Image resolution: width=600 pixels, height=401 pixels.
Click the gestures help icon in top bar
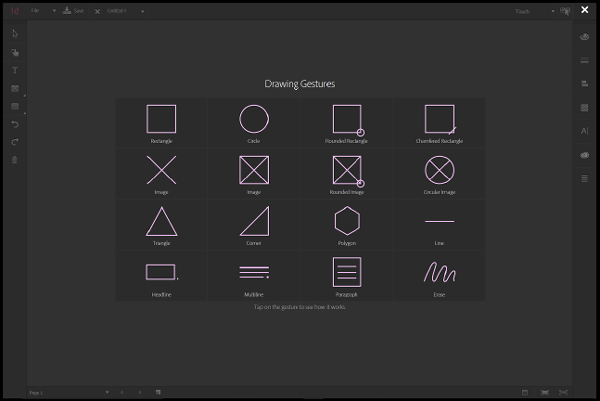[565, 11]
